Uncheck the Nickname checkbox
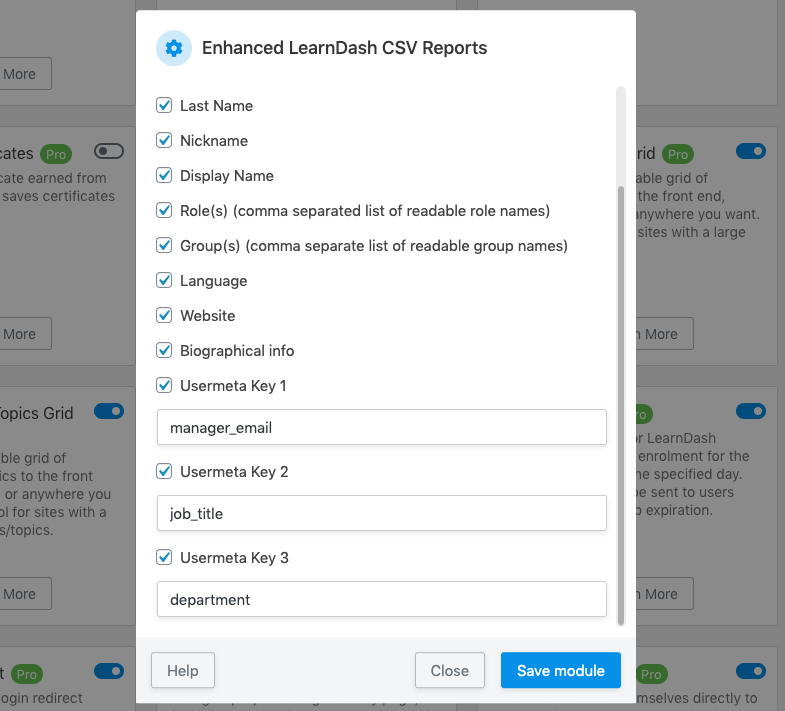This screenshot has height=711, width=785. (165, 140)
